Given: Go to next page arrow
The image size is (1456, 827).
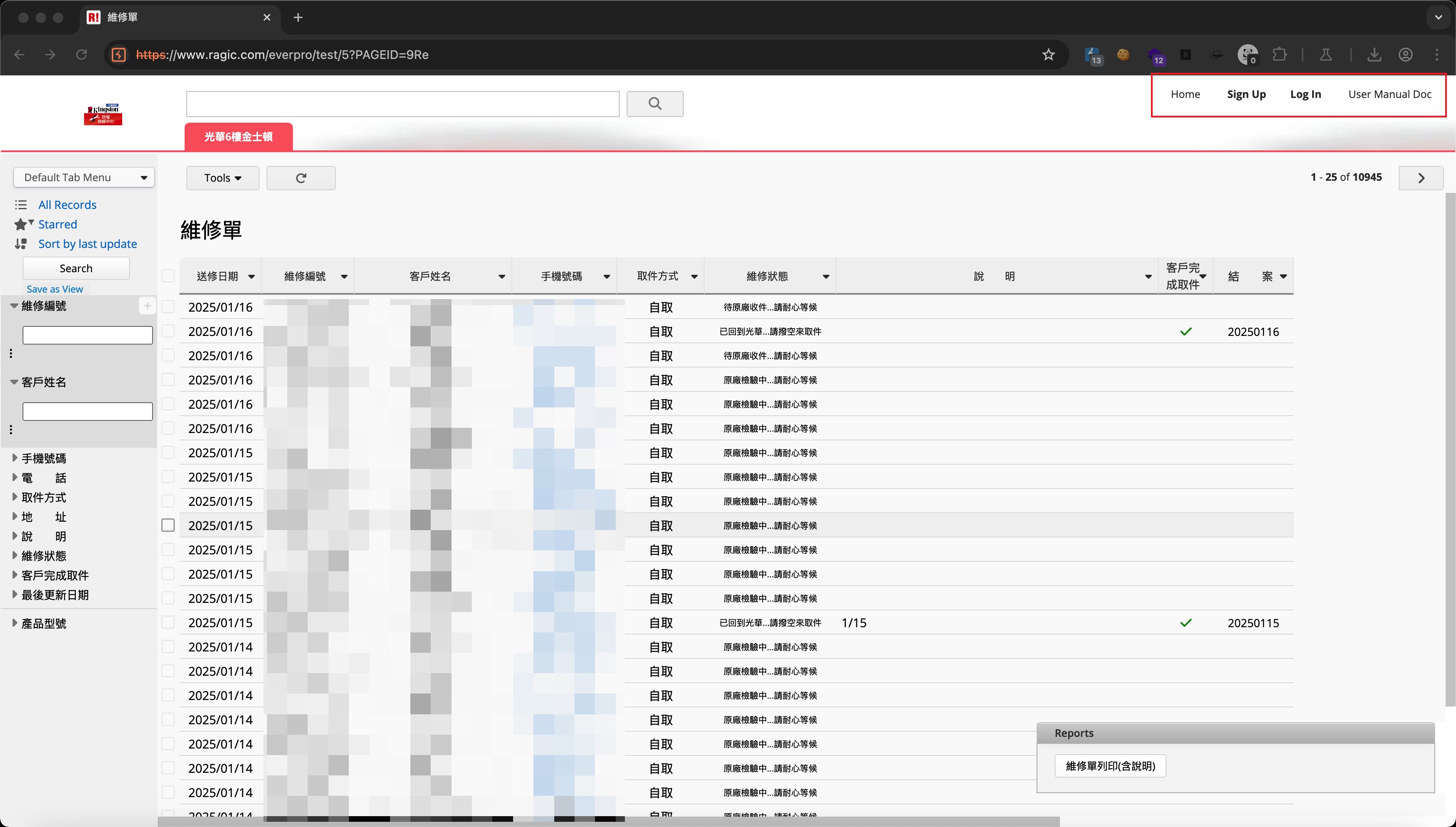Looking at the screenshot, I should (x=1421, y=178).
